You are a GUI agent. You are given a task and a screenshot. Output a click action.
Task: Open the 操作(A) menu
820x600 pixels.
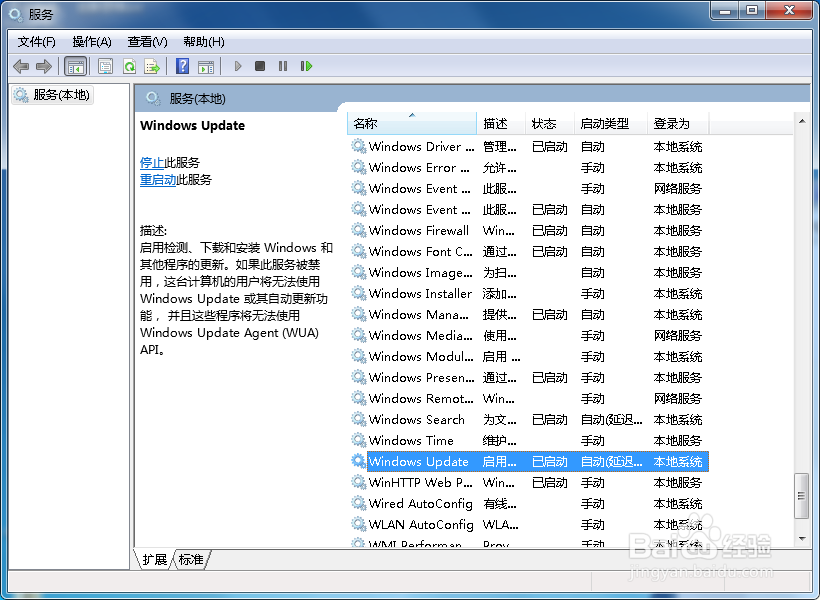click(91, 41)
